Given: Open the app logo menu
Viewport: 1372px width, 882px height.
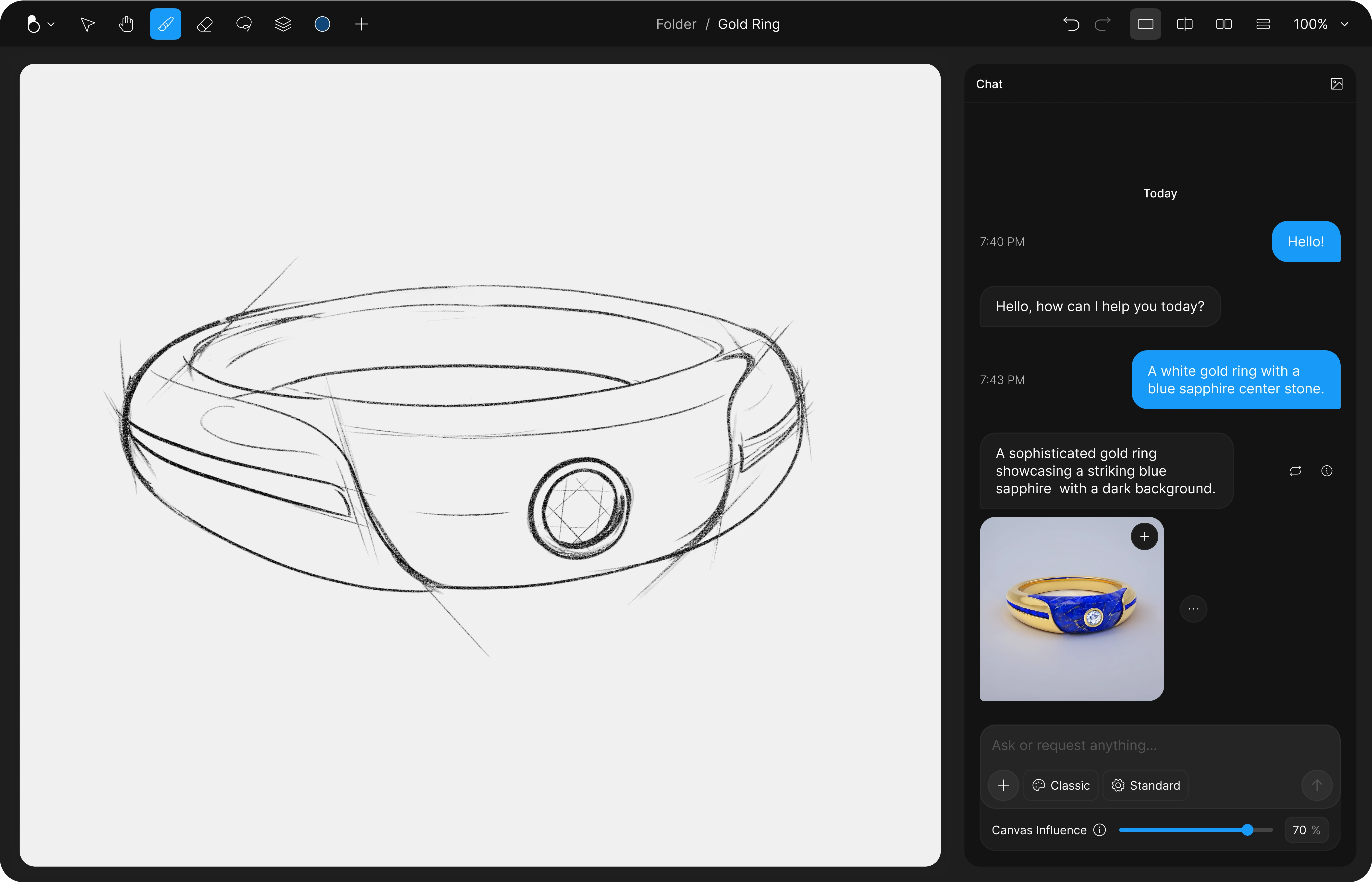Looking at the screenshot, I should click(x=40, y=24).
